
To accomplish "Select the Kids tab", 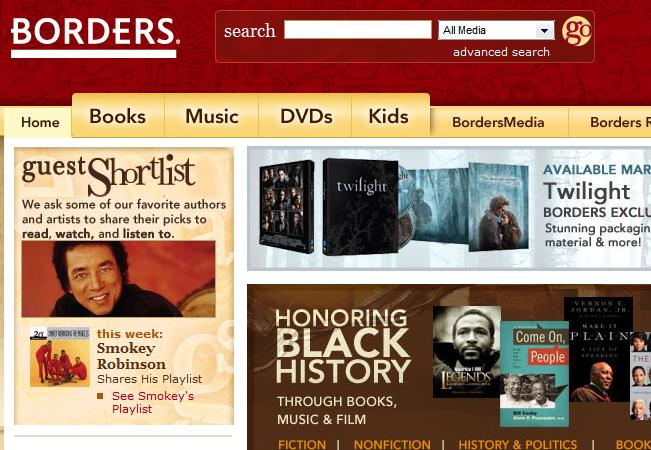I will (389, 116).
